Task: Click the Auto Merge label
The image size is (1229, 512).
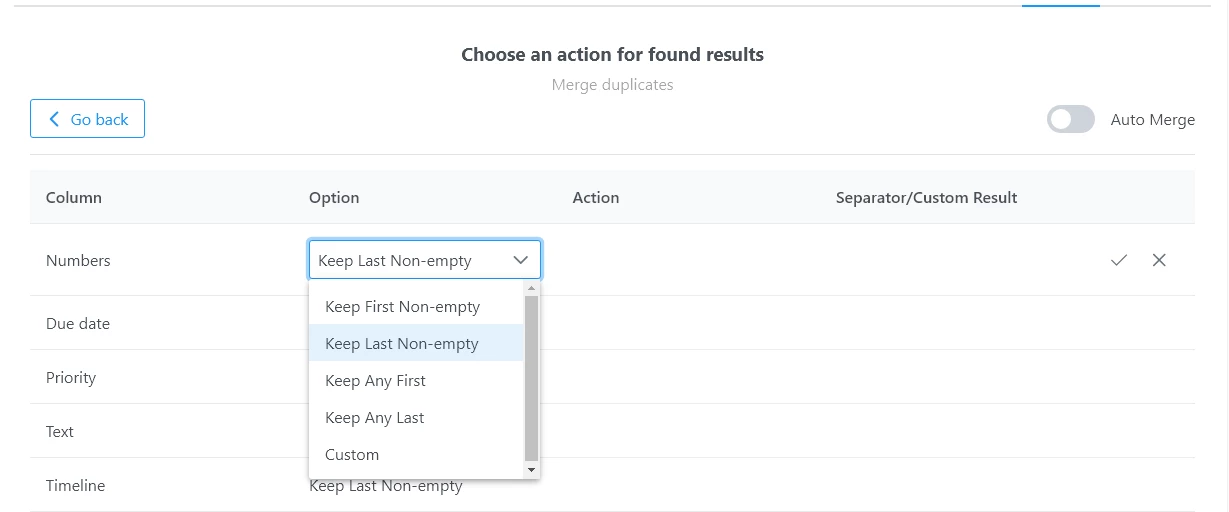Action: [x=1153, y=120]
